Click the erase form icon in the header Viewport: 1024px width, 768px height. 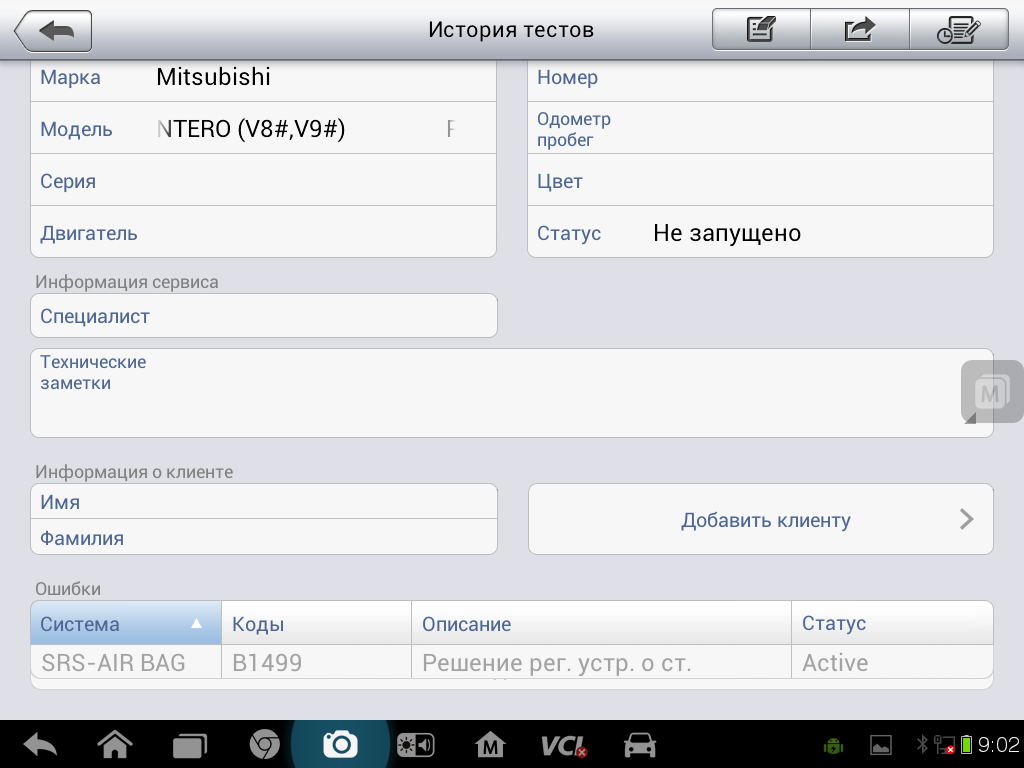[x=761, y=30]
